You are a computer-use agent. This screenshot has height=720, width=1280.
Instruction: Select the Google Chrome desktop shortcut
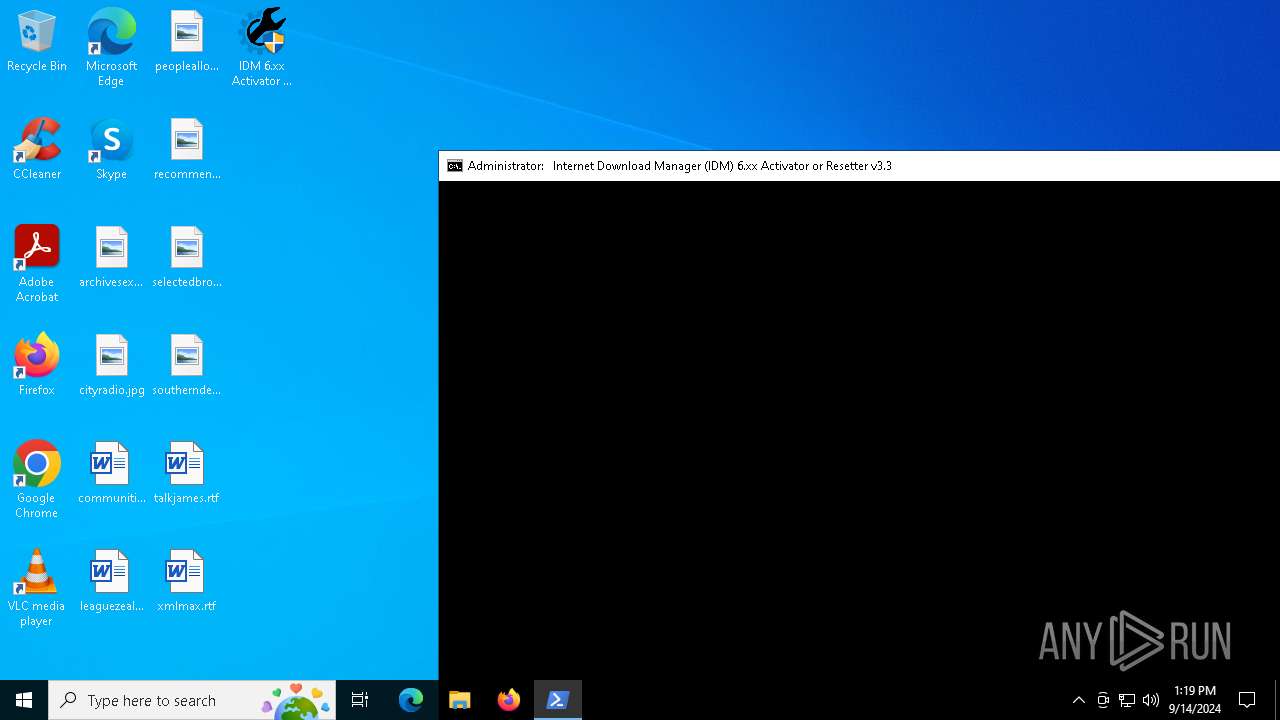point(37,480)
